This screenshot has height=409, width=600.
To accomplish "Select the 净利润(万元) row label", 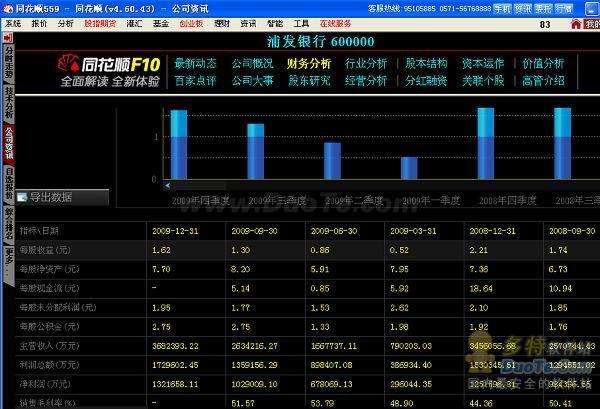I will pos(45,384).
